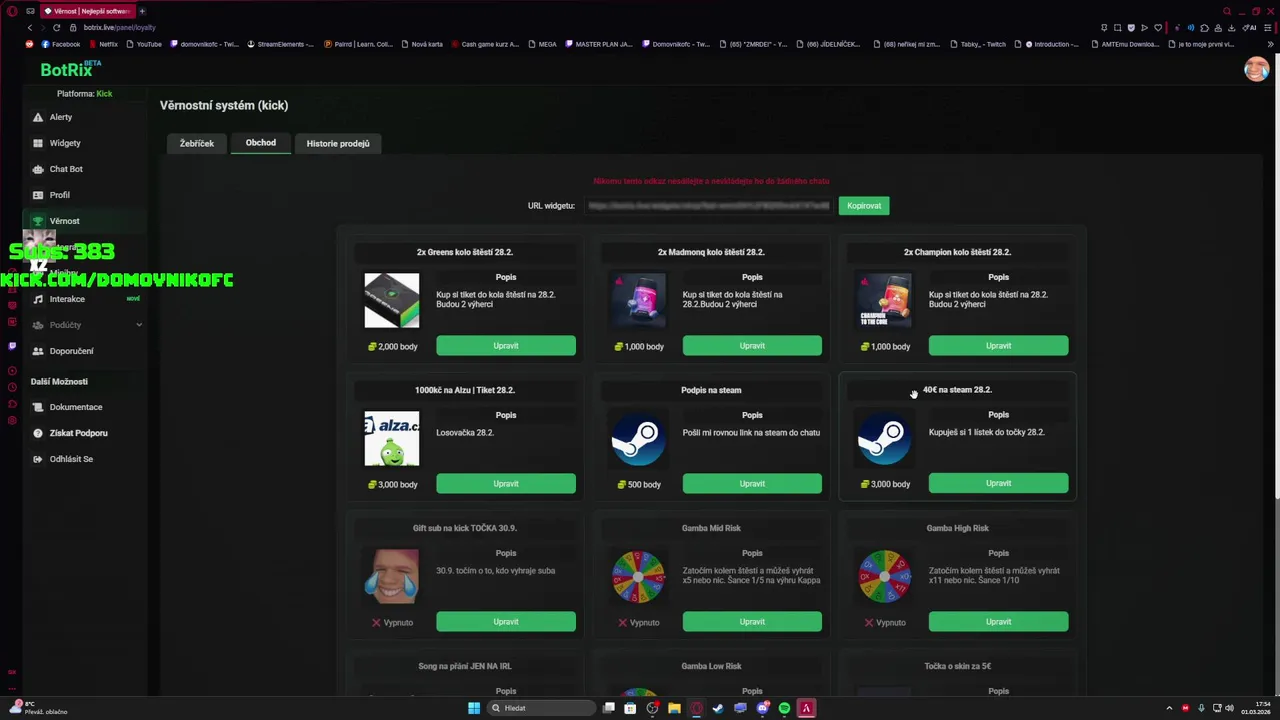This screenshot has width=1280, height=720.
Task: Open the Alerty sidebar icon
Action: pyautogui.click(x=38, y=117)
